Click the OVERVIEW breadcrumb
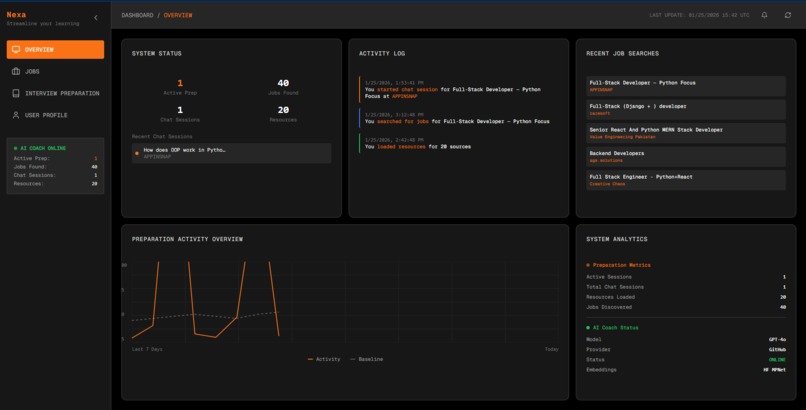The height and width of the screenshot is (410, 806). coord(178,15)
